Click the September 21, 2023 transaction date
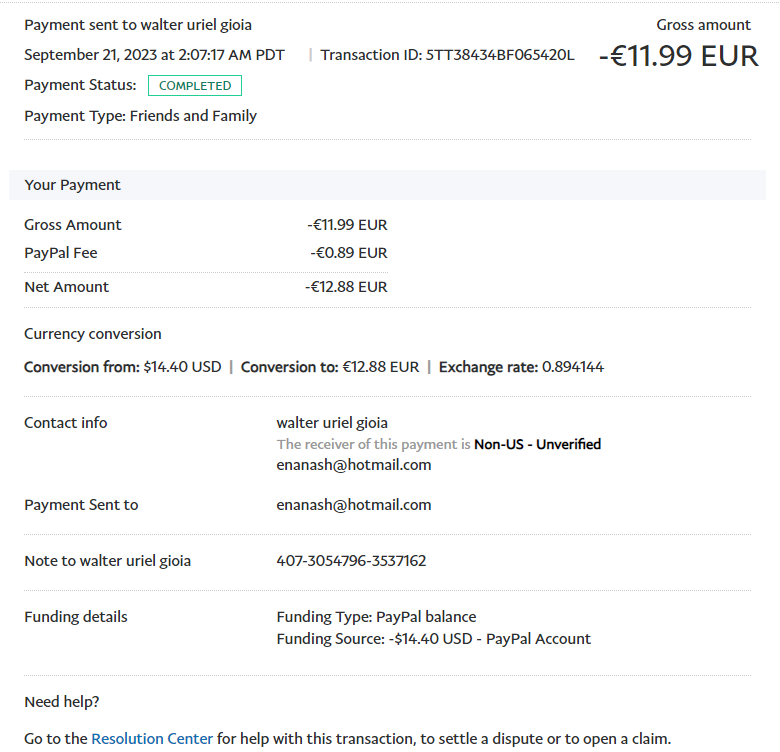780x752 pixels. pyautogui.click(x=154, y=55)
